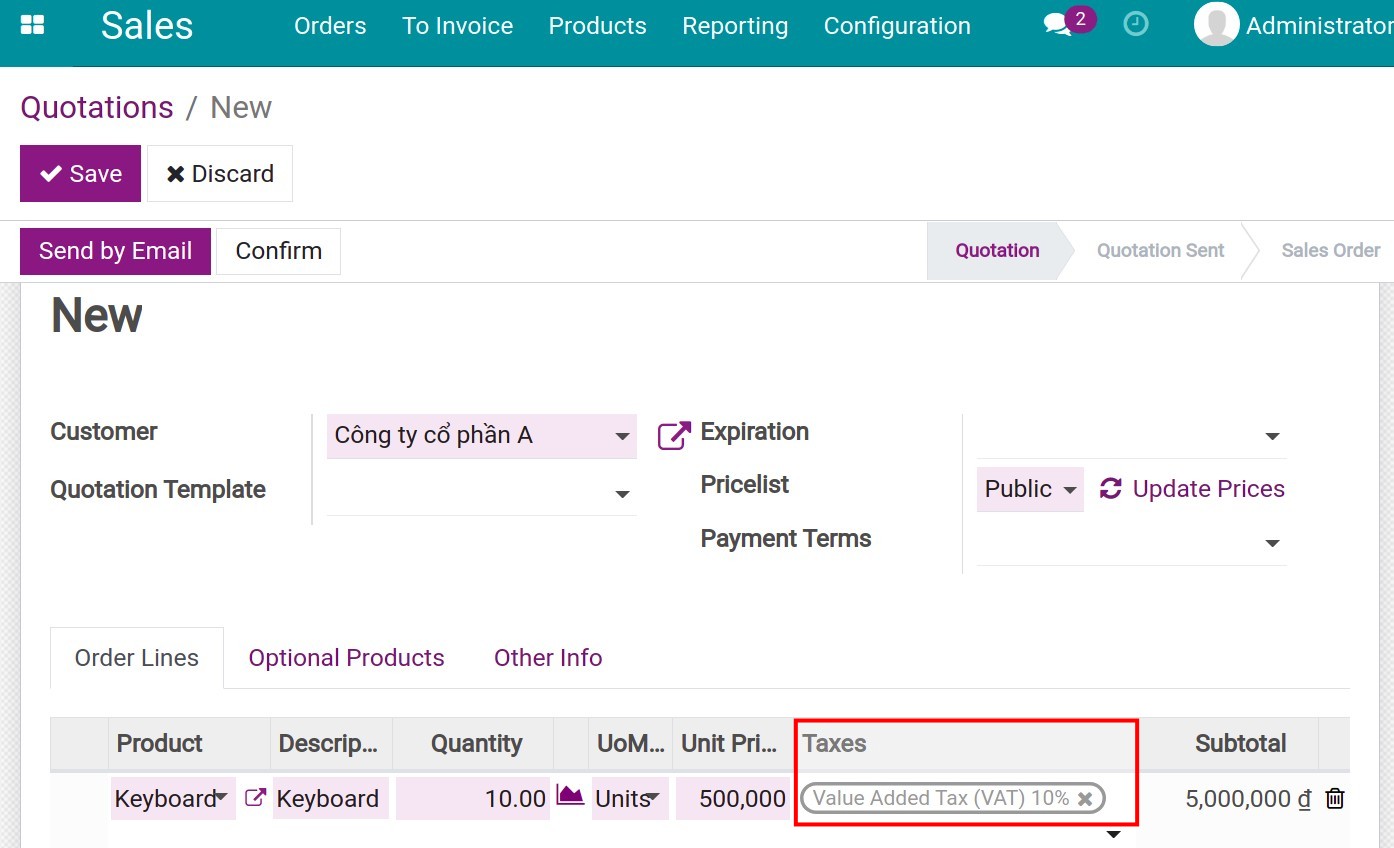Expand the Customer dropdown

(622, 436)
